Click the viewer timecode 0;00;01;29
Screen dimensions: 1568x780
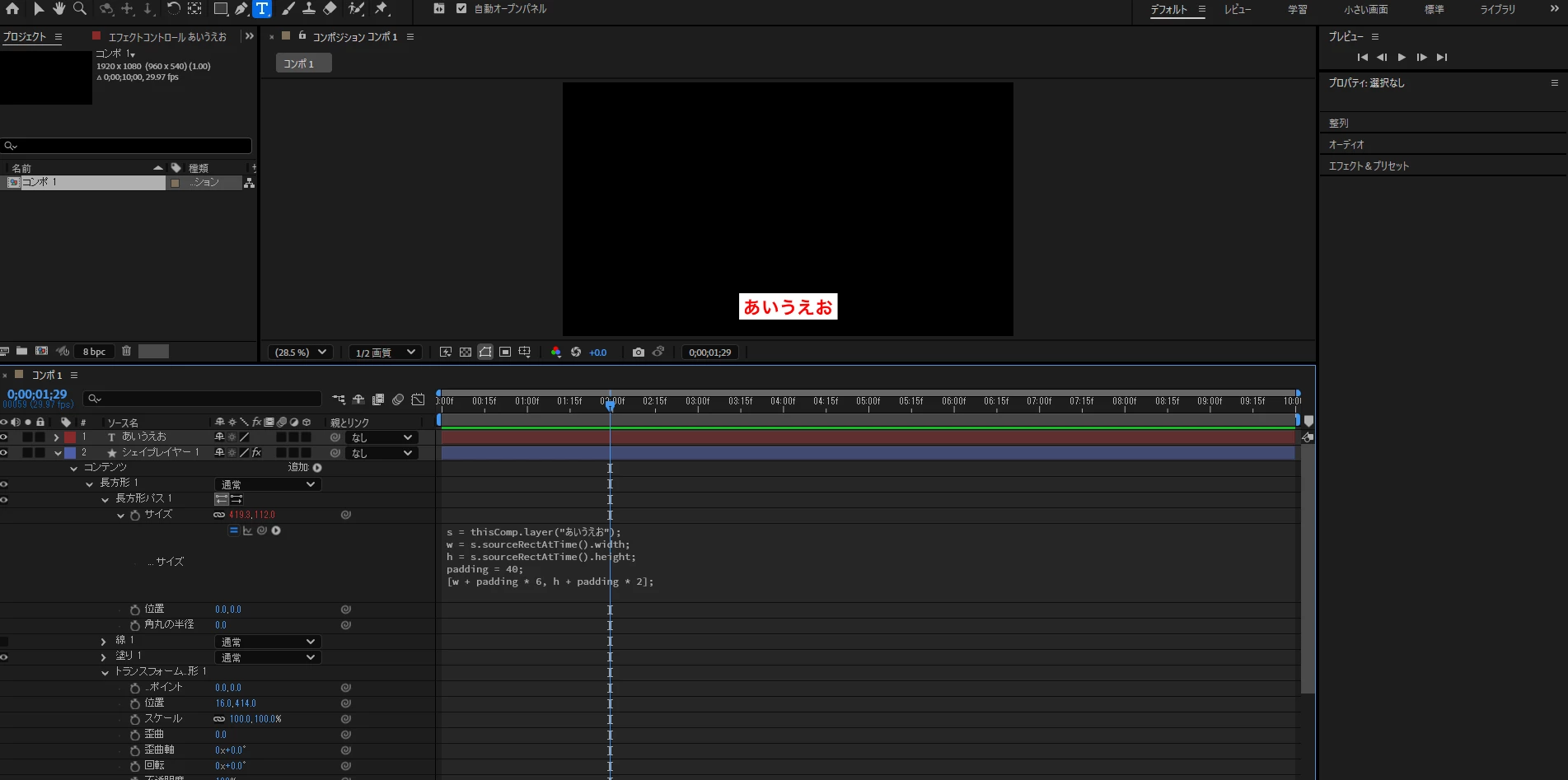click(x=710, y=353)
